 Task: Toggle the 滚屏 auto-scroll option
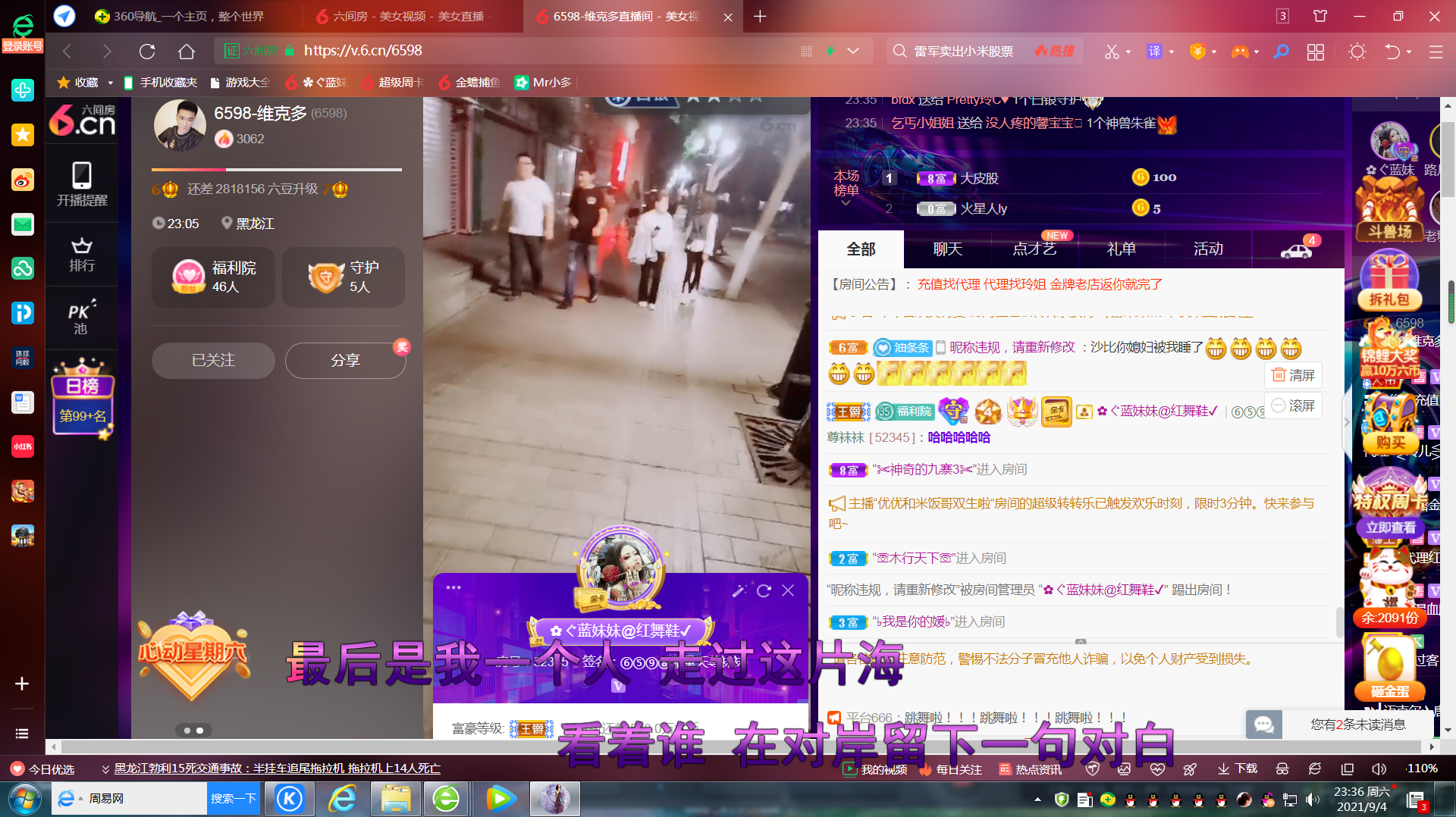tap(1293, 405)
